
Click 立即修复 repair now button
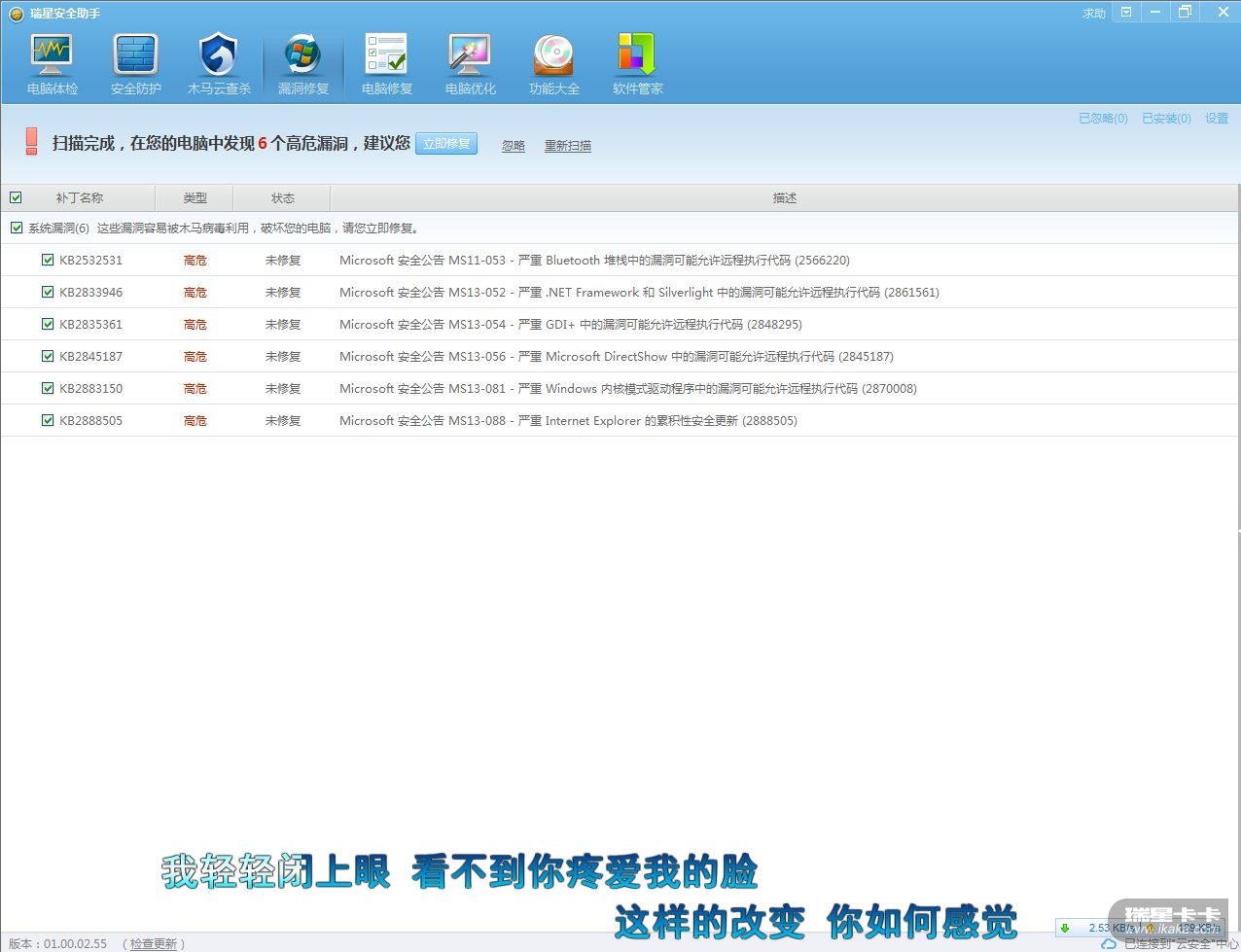pos(446,143)
